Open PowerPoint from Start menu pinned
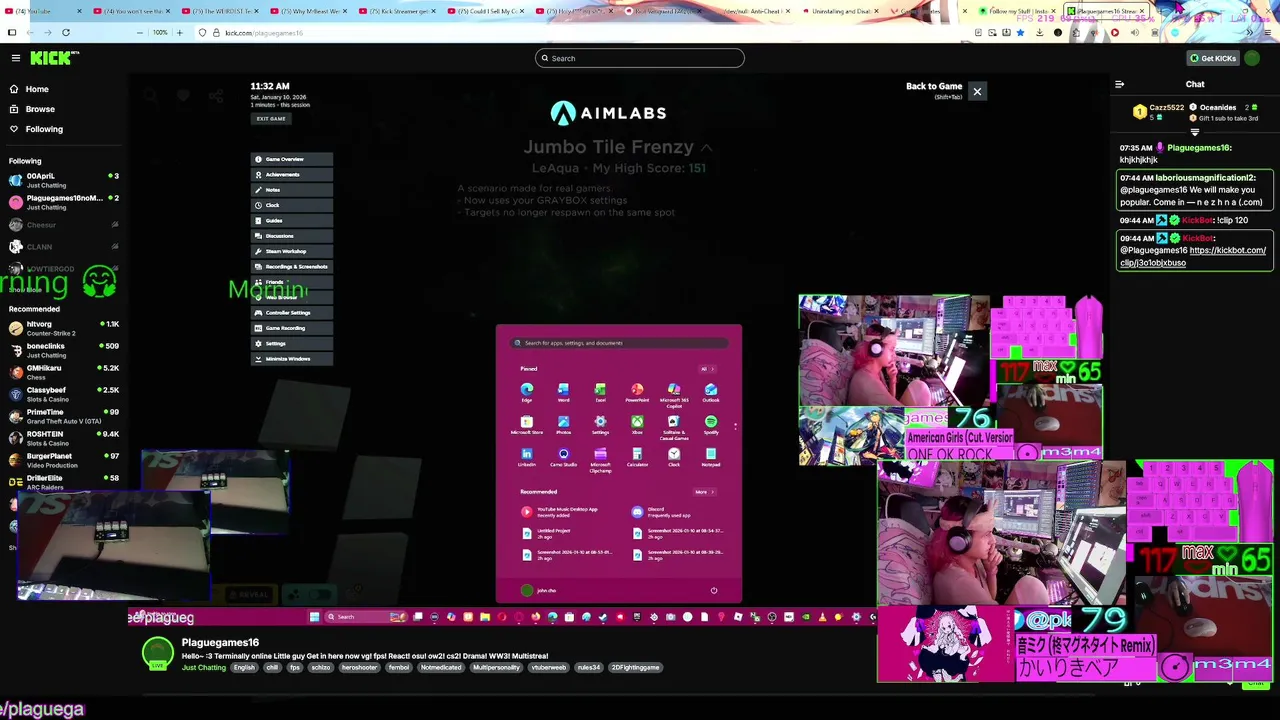Image resolution: width=1280 pixels, height=720 pixels. click(637, 392)
